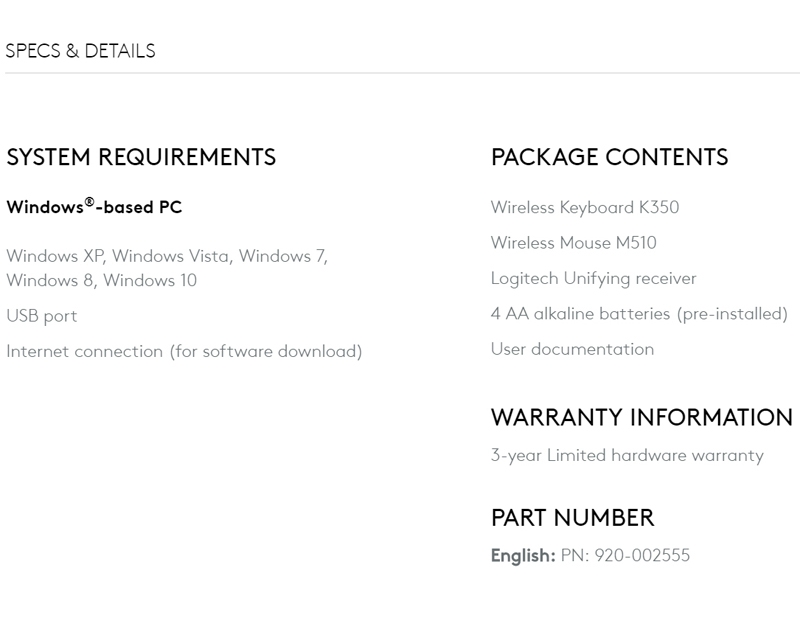Click the SPECS & DETAILS section header
The height and width of the screenshot is (618, 800).
tap(80, 51)
